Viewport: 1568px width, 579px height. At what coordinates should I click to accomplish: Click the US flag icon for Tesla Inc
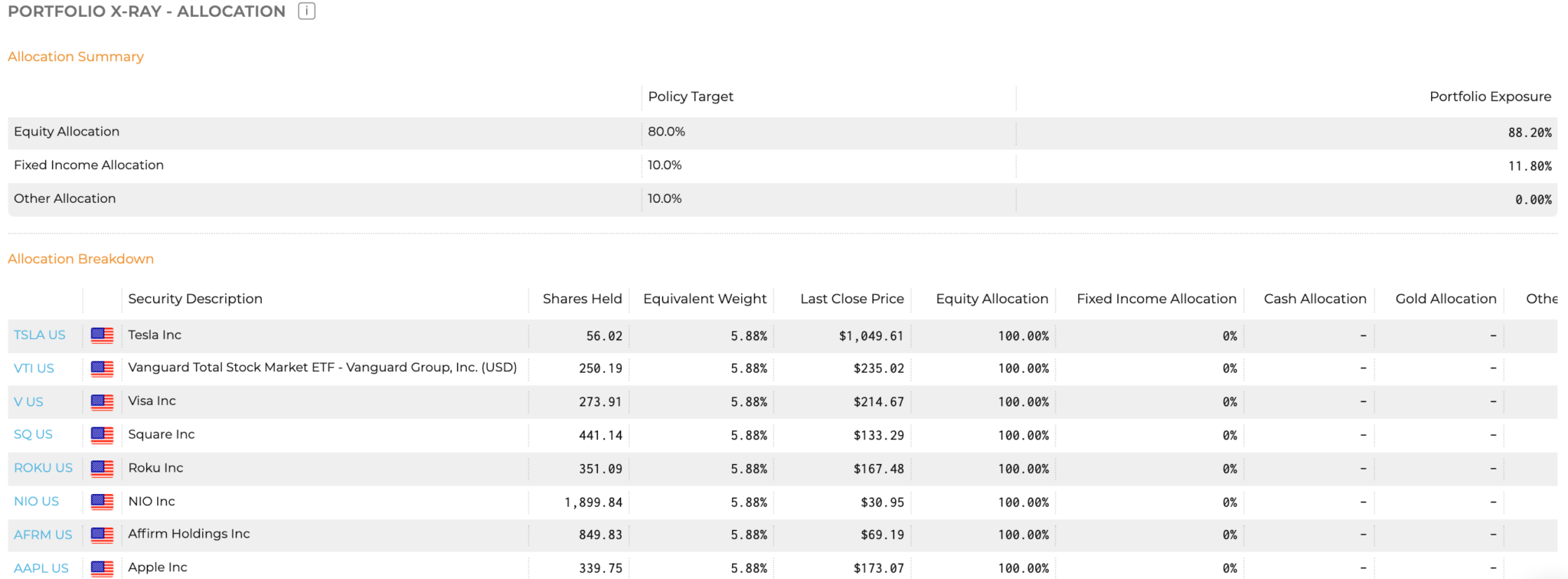pos(102,335)
